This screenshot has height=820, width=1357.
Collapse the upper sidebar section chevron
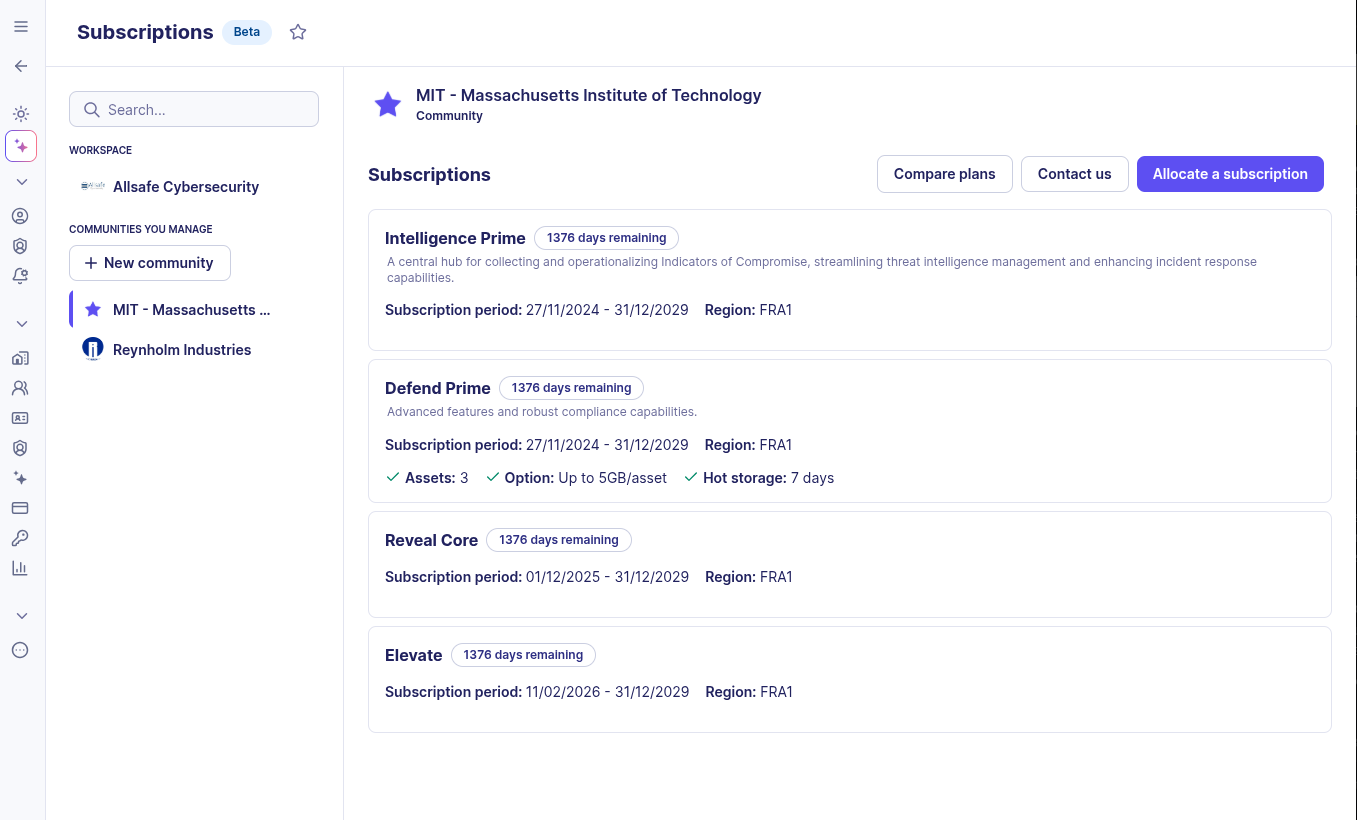(20, 181)
